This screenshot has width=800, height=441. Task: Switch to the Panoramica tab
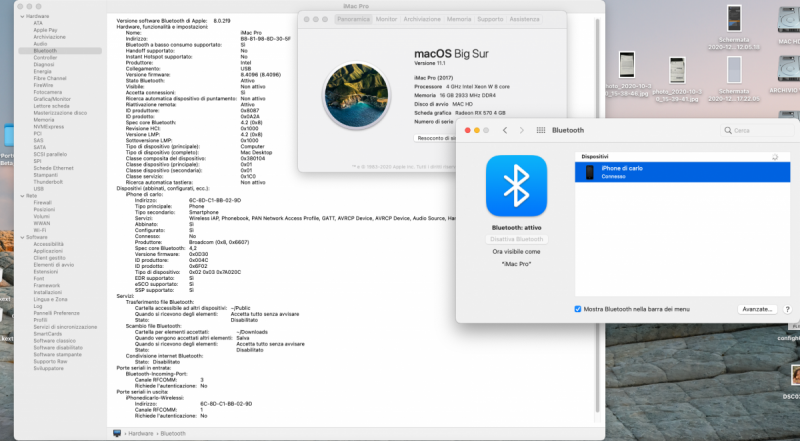tap(353, 19)
